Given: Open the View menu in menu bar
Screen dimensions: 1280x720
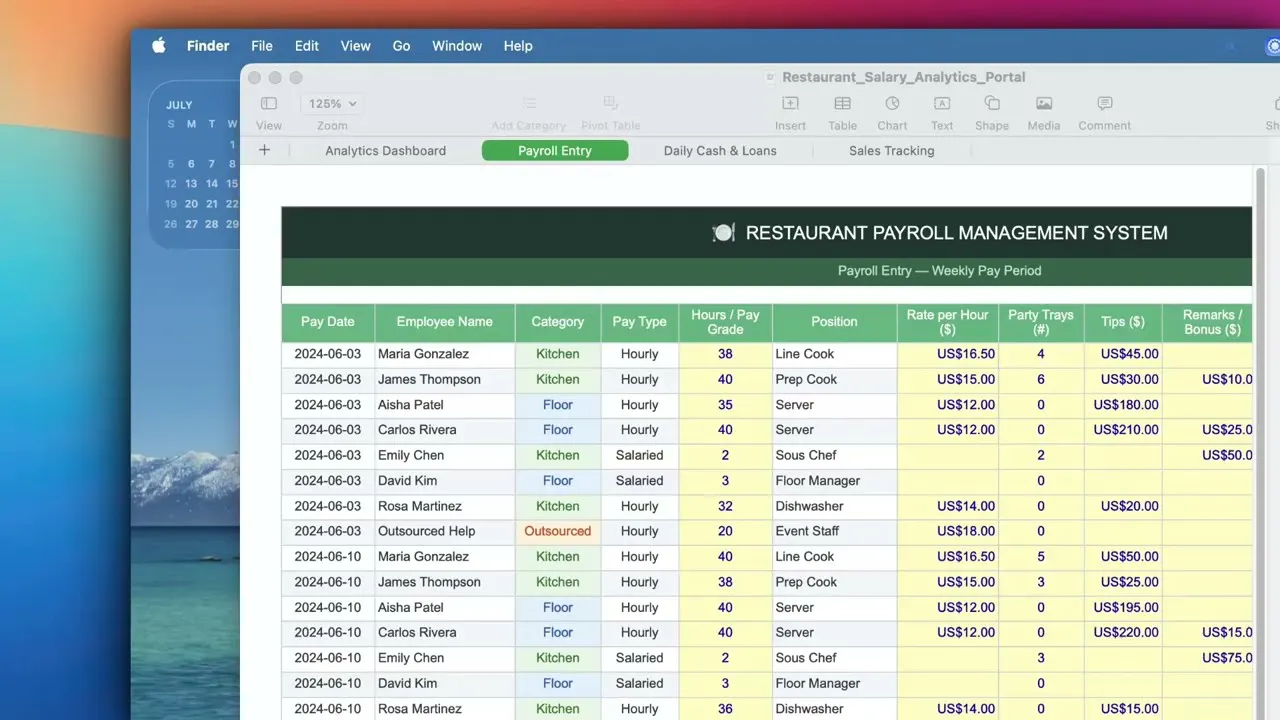Looking at the screenshot, I should pyautogui.click(x=355, y=46).
